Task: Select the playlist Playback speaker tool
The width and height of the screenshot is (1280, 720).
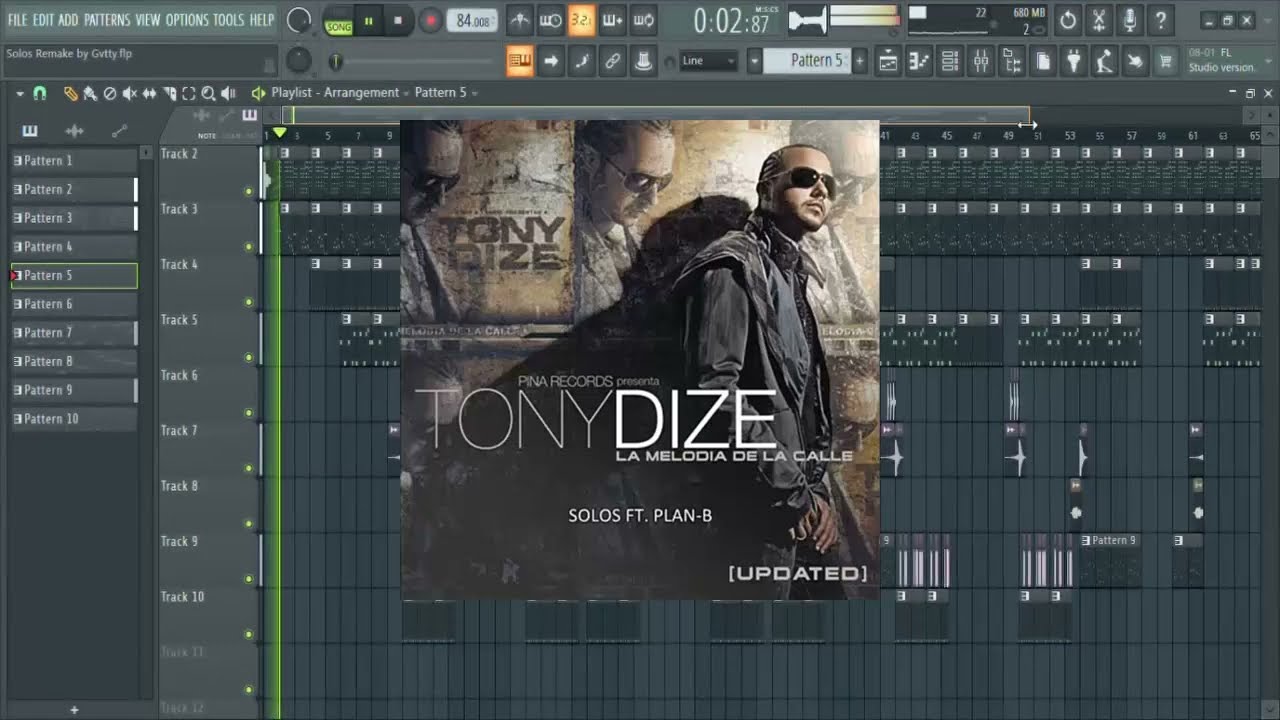Action: pos(228,93)
